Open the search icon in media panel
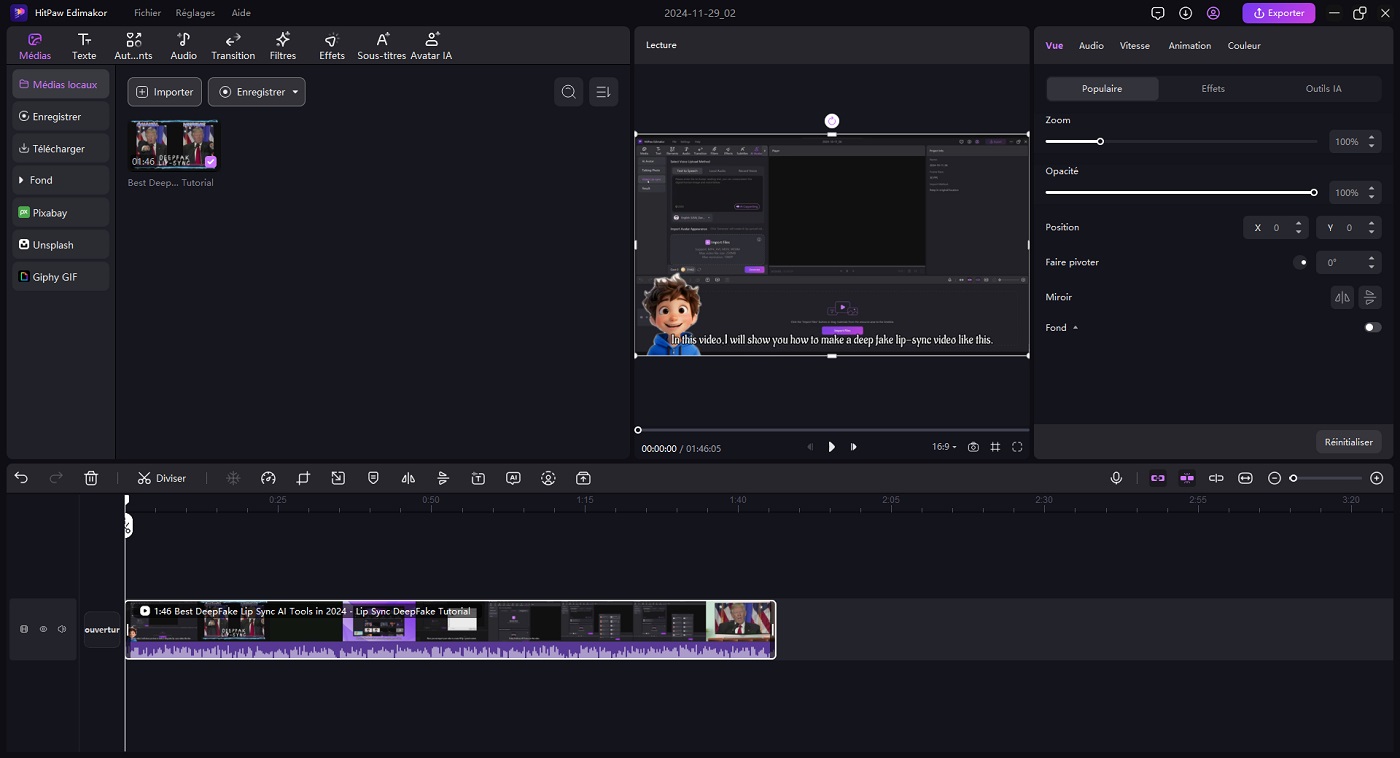Viewport: 1400px width, 758px height. pyautogui.click(x=569, y=92)
